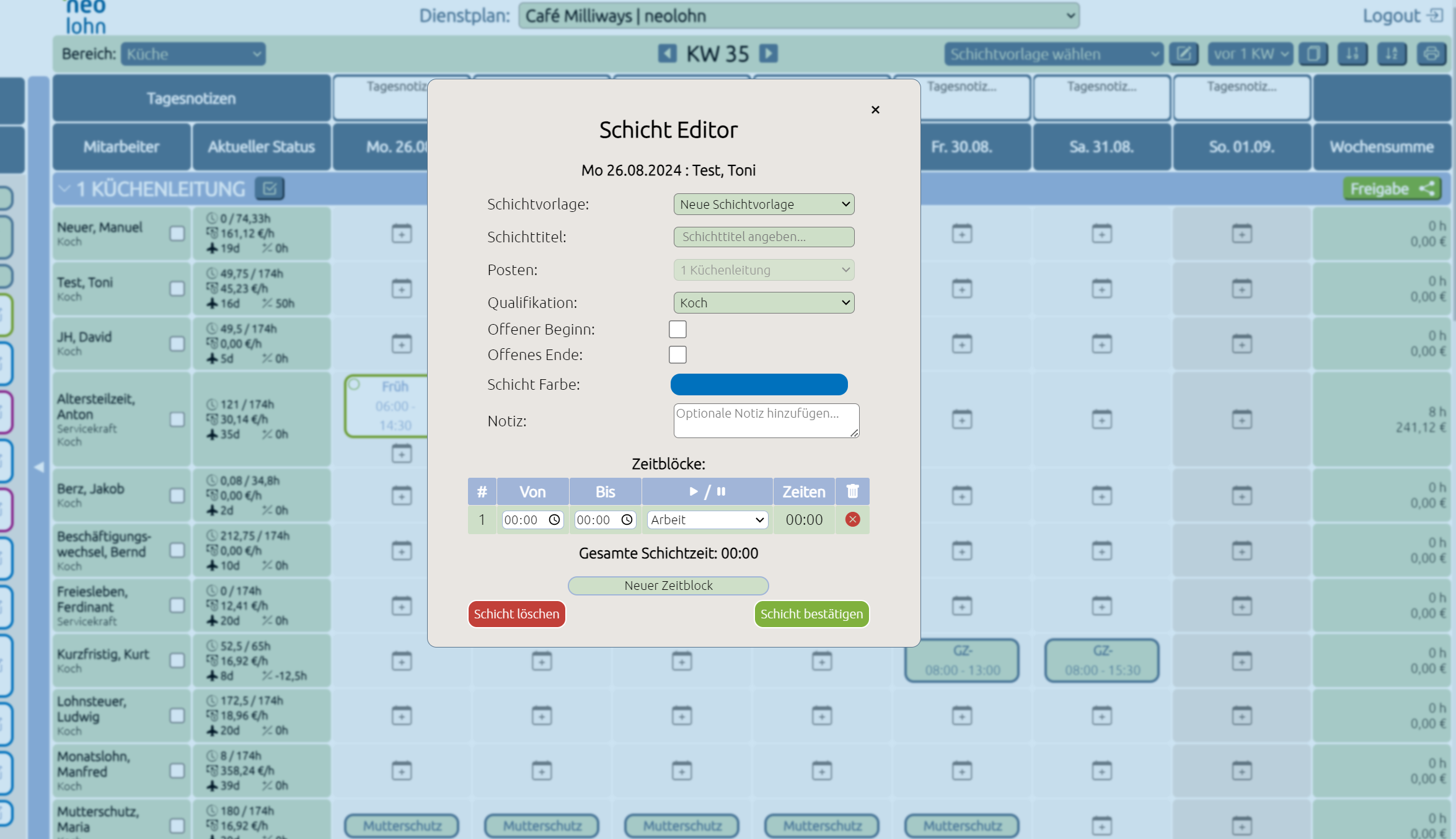Select Kurzfristig, Kurt checkbox

pos(177,661)
